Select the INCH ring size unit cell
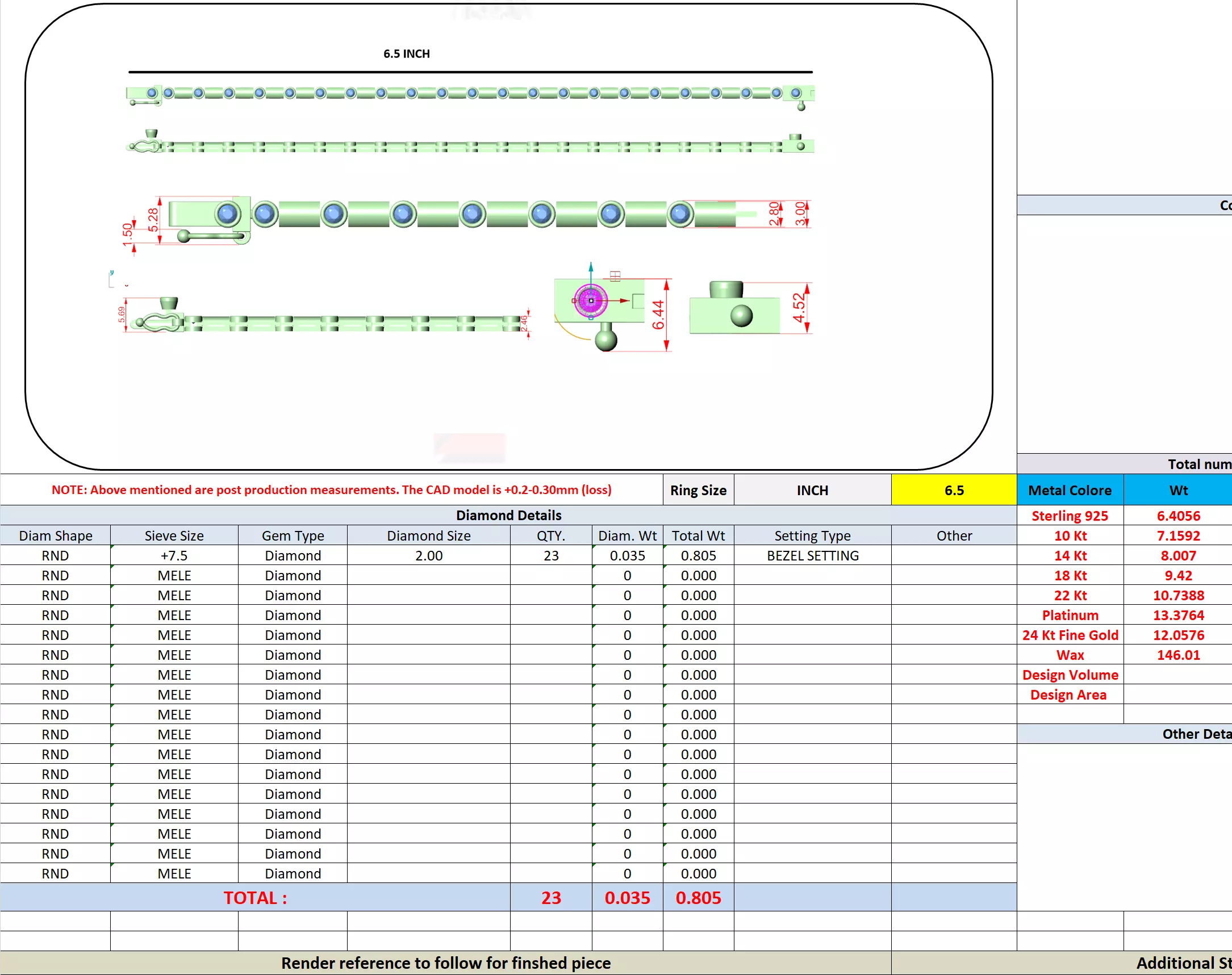This screenshot has height=975, width=1232. coord(812,490)
